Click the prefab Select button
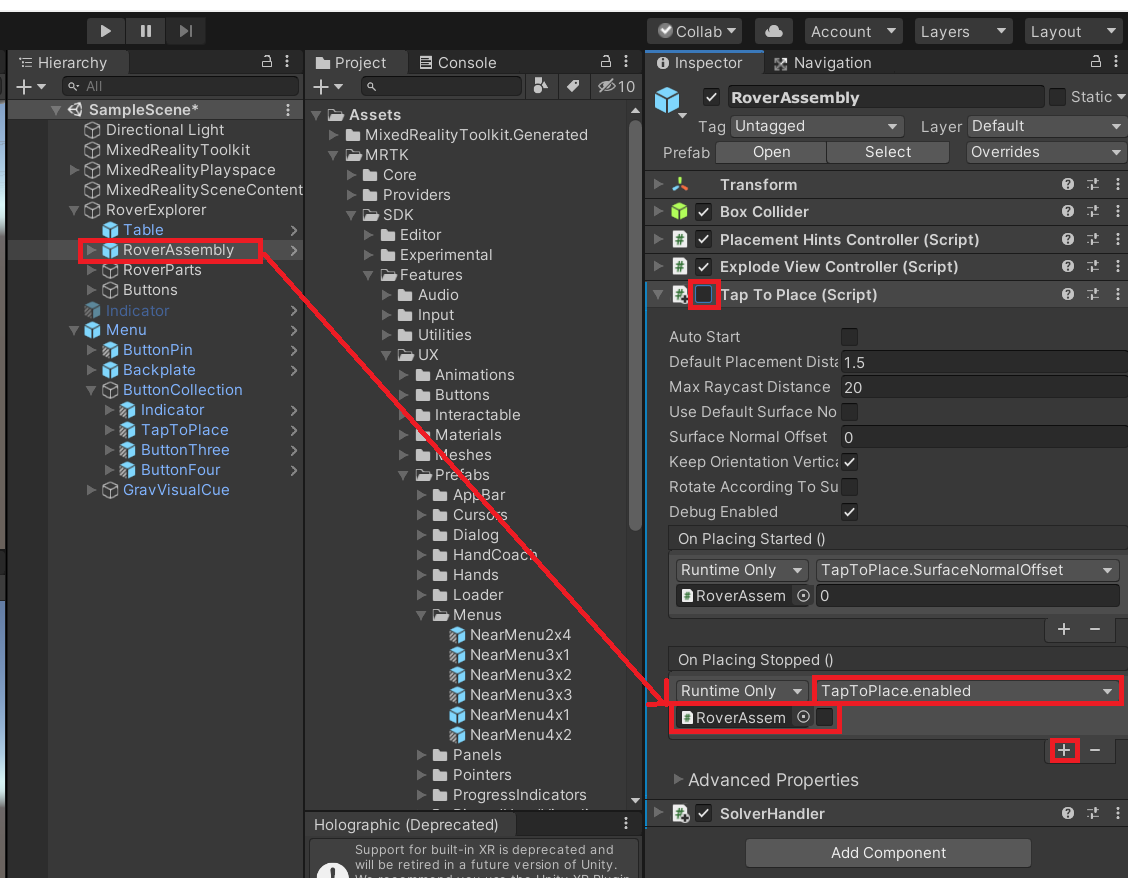 888,152
